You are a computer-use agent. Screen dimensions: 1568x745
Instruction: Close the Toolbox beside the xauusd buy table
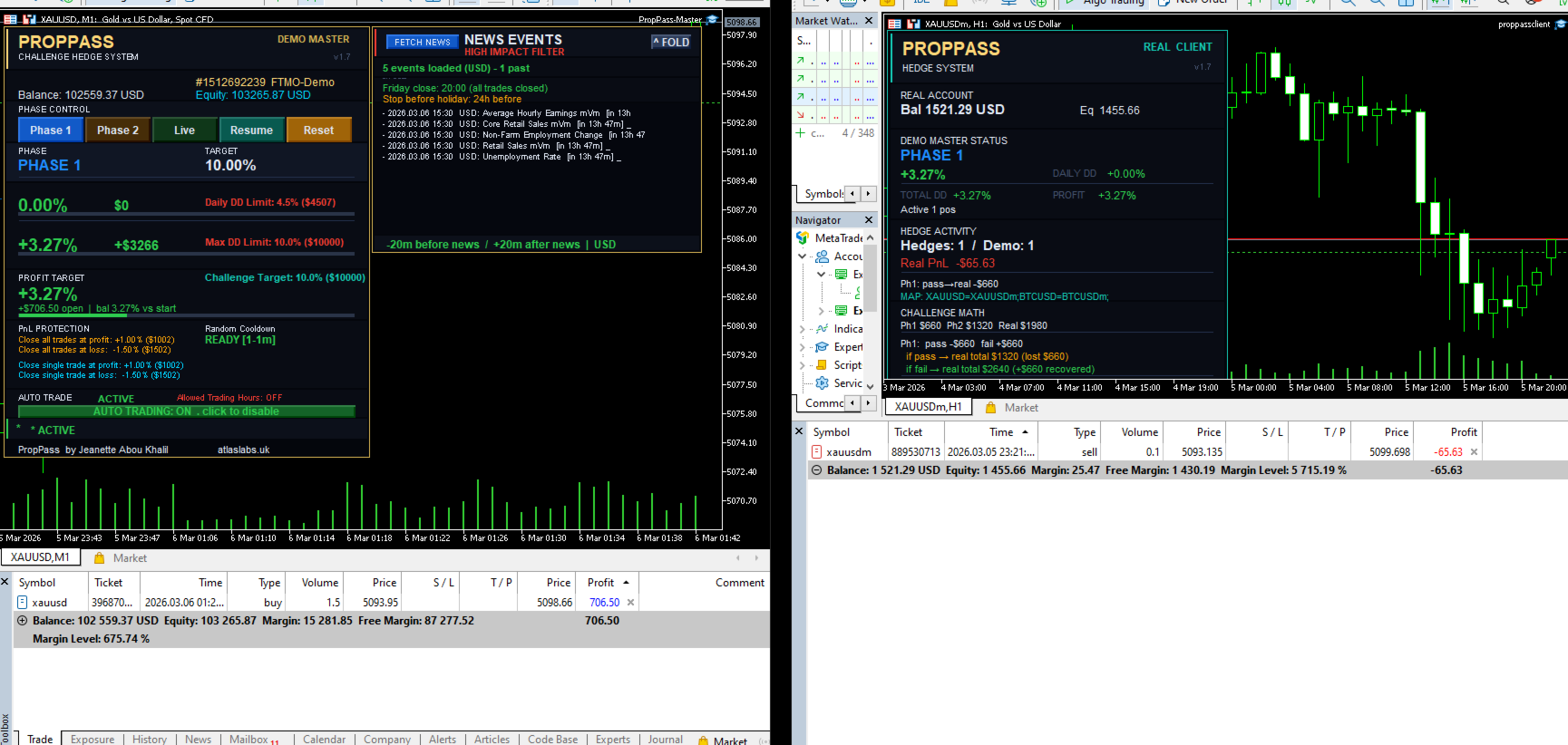(5, 582)
